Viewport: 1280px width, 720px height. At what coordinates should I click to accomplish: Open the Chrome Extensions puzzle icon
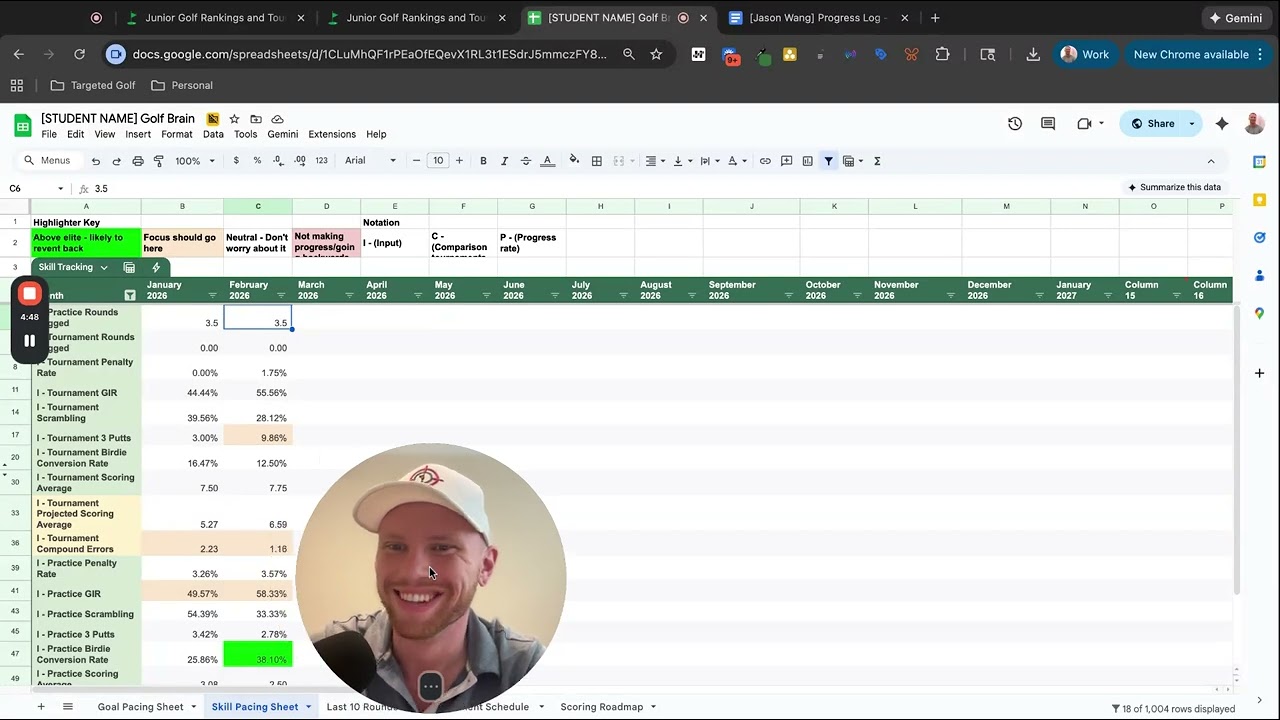click(942, 54)
